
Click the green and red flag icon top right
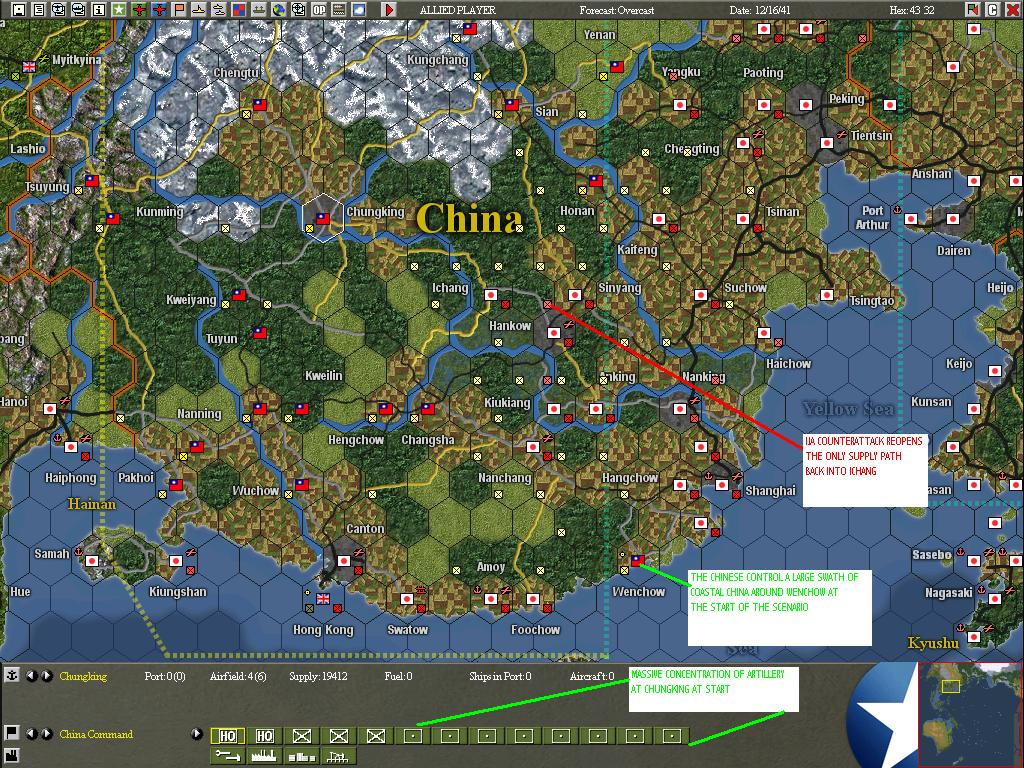[x=973, y=9]
